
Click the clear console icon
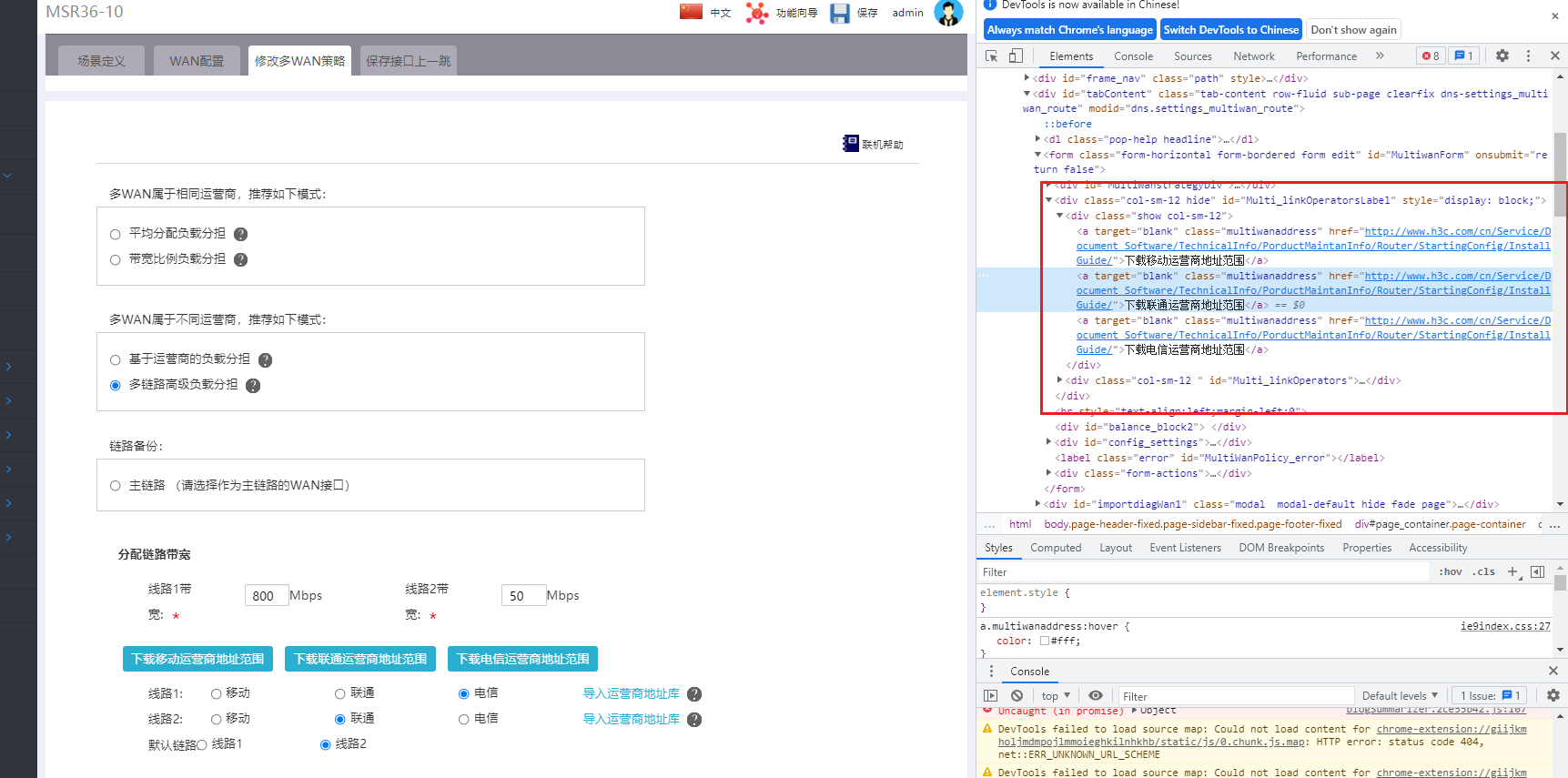(x=1017, y=696)
